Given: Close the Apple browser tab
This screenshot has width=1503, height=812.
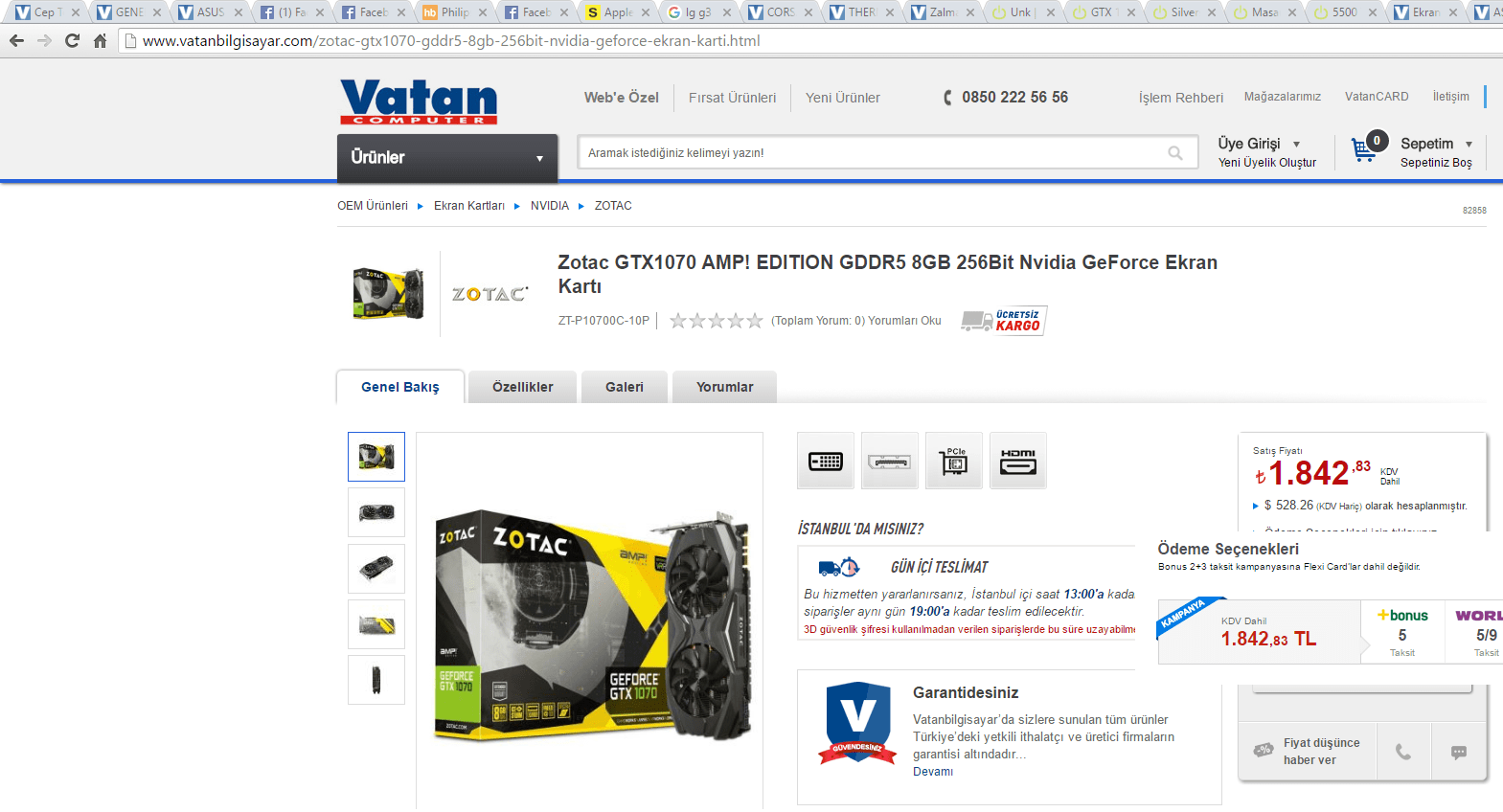Looking at the screenshot, I should (x=646, y=12).
